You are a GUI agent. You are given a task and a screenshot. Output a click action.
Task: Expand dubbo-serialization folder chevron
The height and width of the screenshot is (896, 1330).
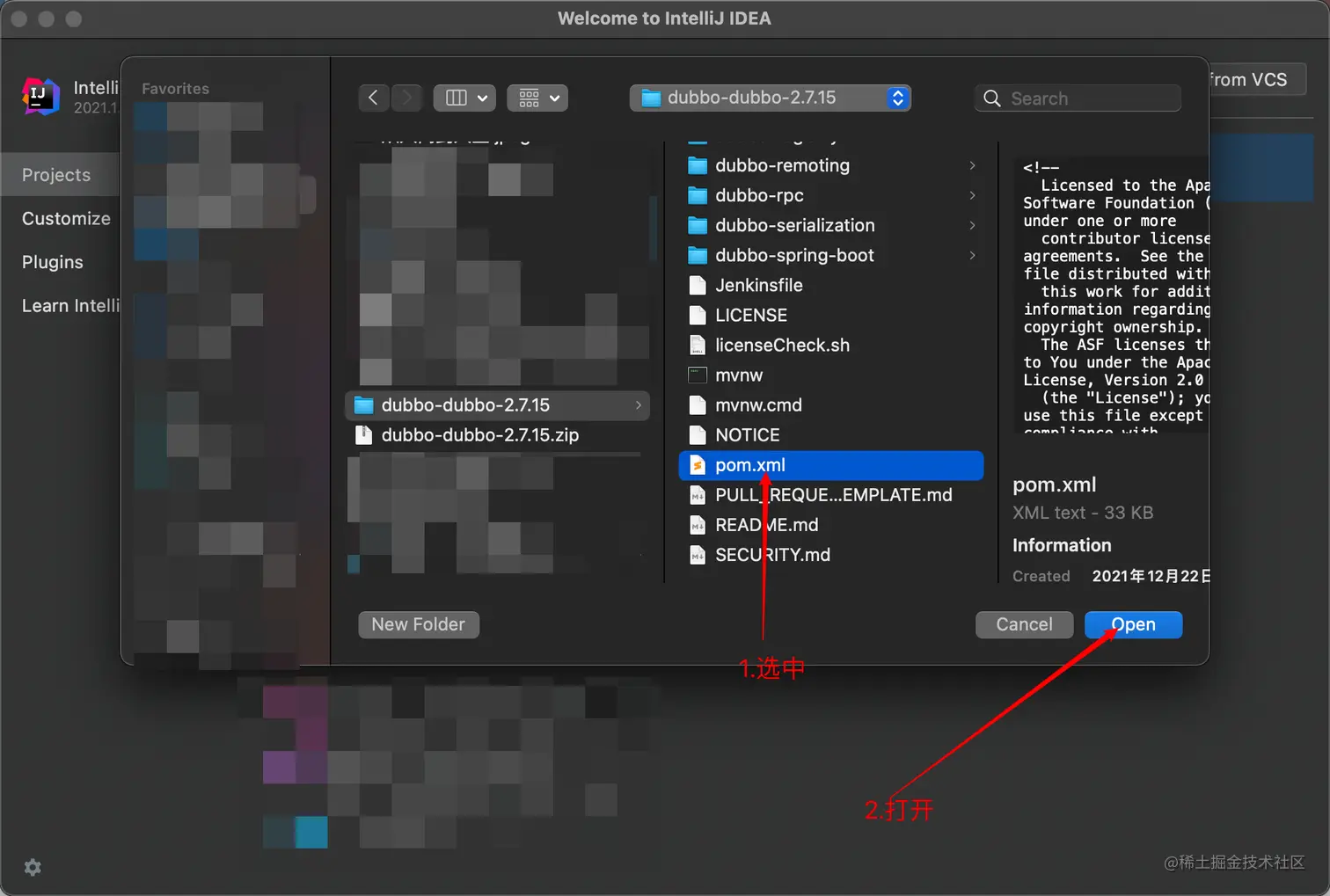972,225
